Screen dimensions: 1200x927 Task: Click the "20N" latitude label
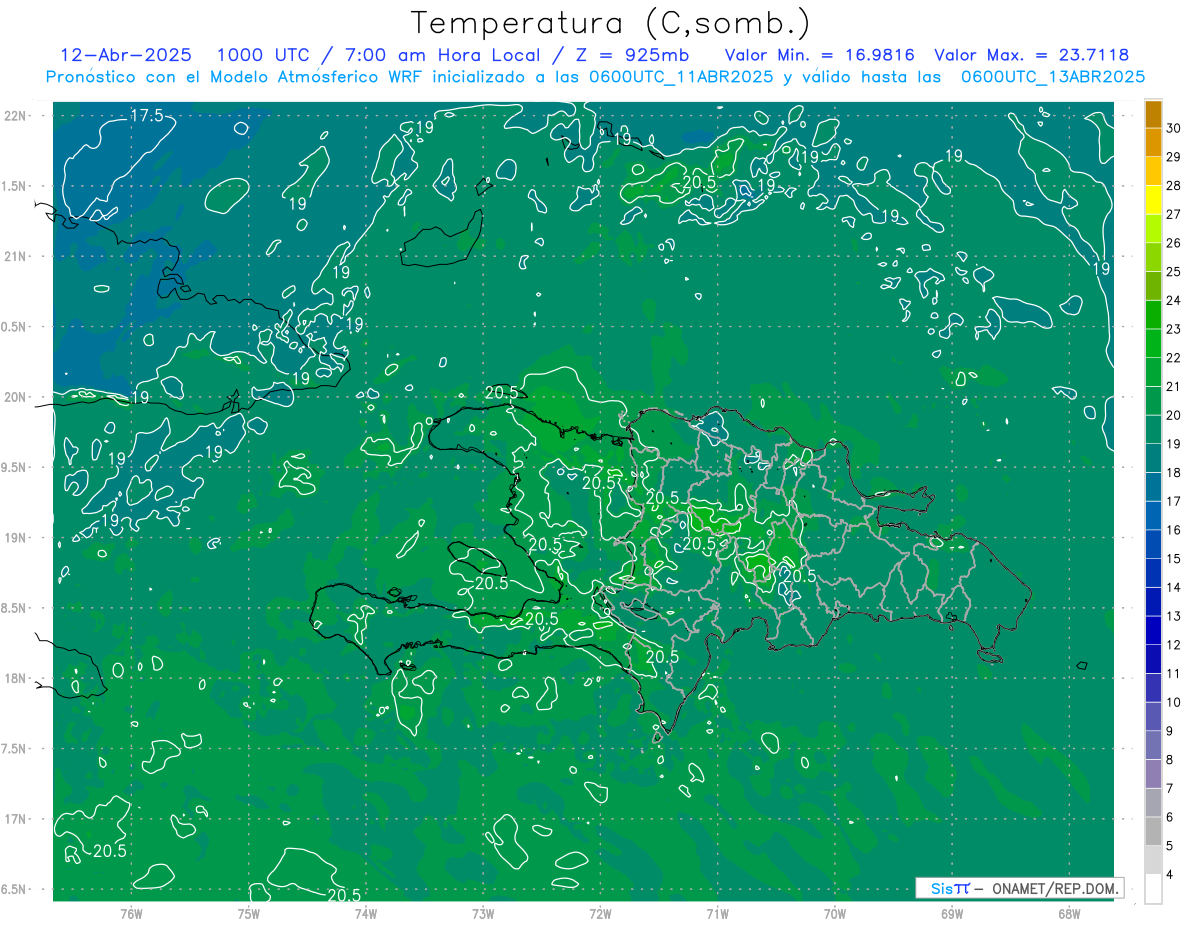coord(16,397)
